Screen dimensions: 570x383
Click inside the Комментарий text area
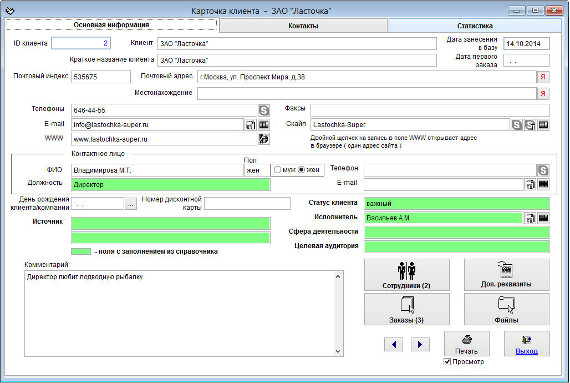(x=179, y=313)
